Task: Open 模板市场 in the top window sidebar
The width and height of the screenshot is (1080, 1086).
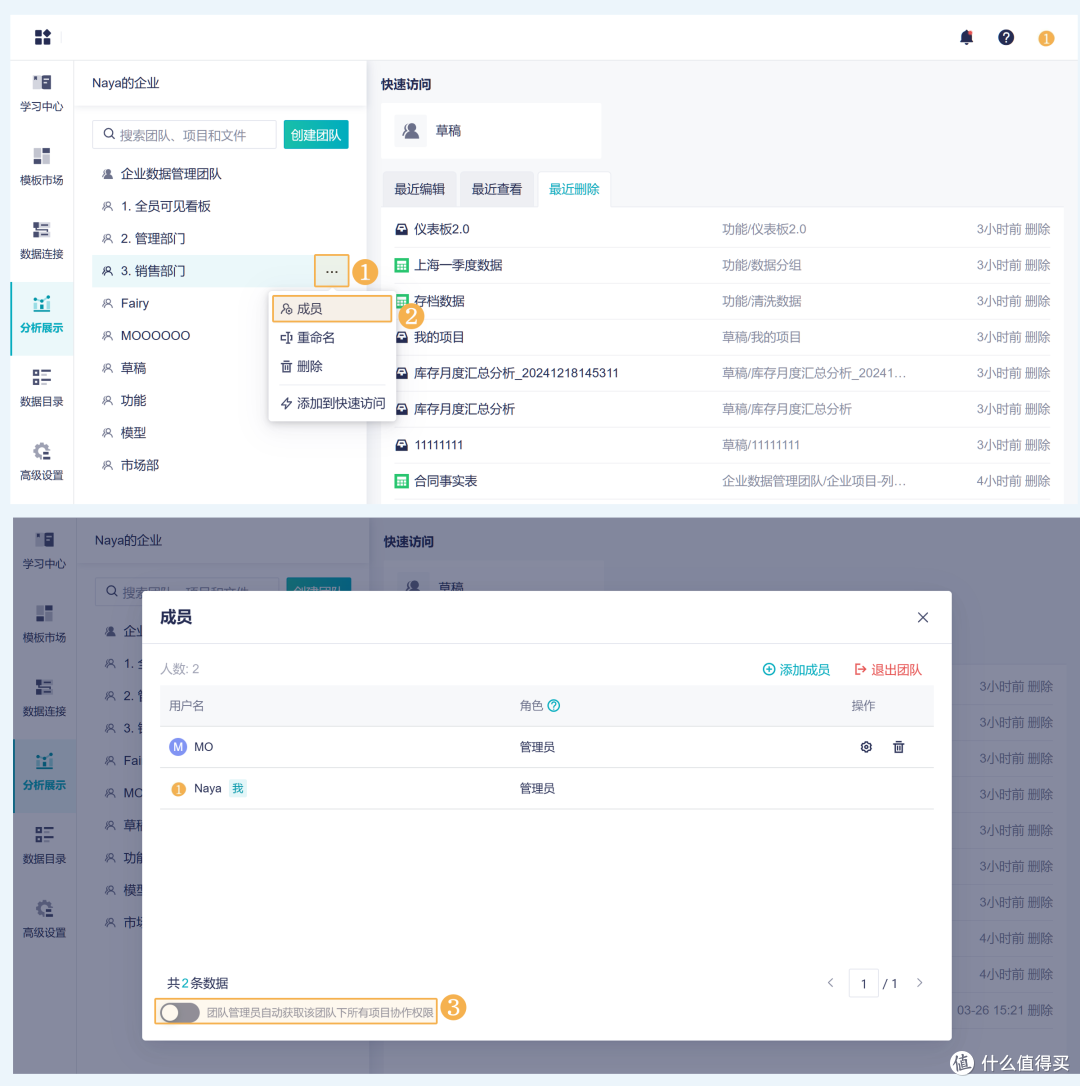Action: 42,167
